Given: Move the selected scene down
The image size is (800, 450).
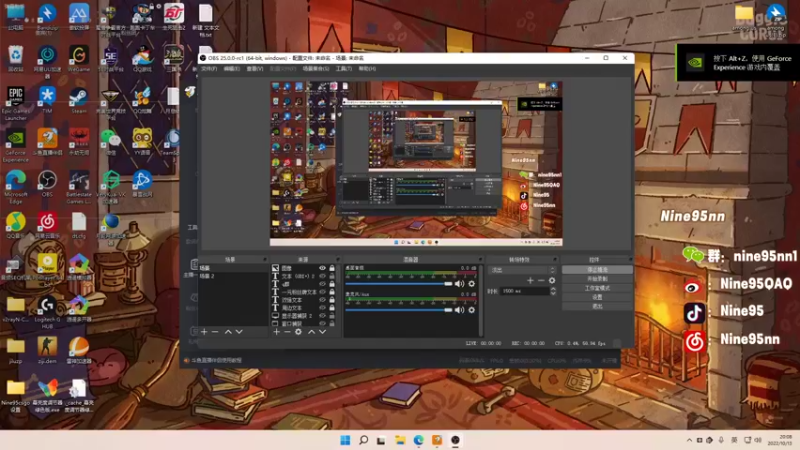Looking at the screenshot, I should pos(239,332).
